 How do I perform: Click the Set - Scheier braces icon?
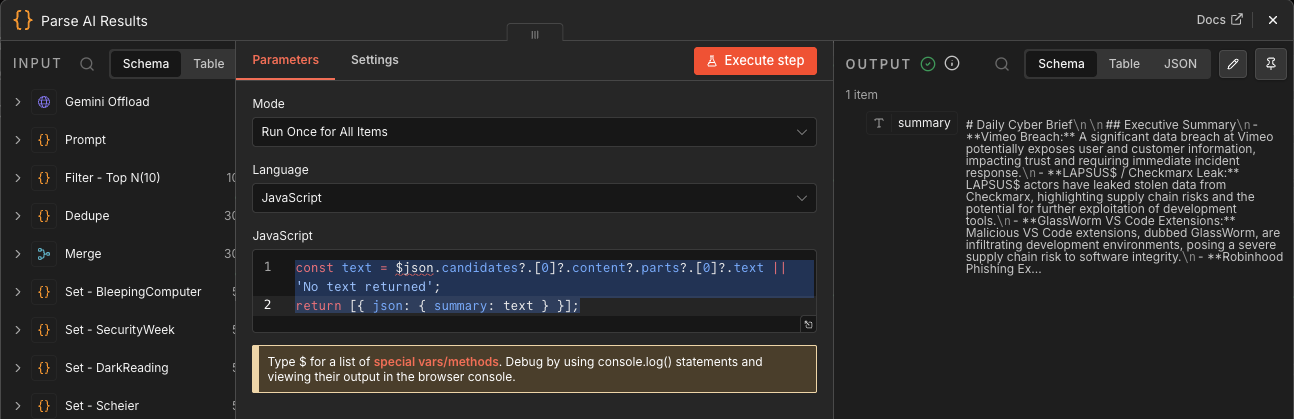[43, 406]
